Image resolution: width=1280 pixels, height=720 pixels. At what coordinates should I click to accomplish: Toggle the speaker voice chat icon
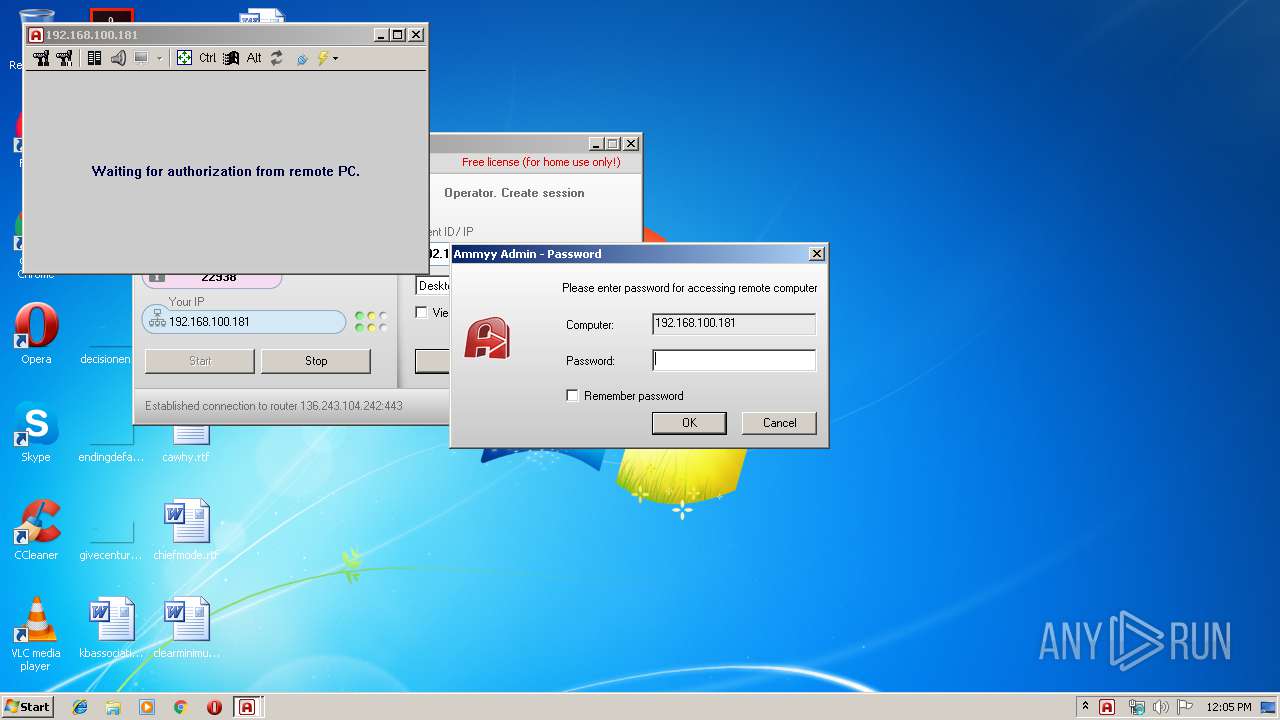click(x=118, y=58)
